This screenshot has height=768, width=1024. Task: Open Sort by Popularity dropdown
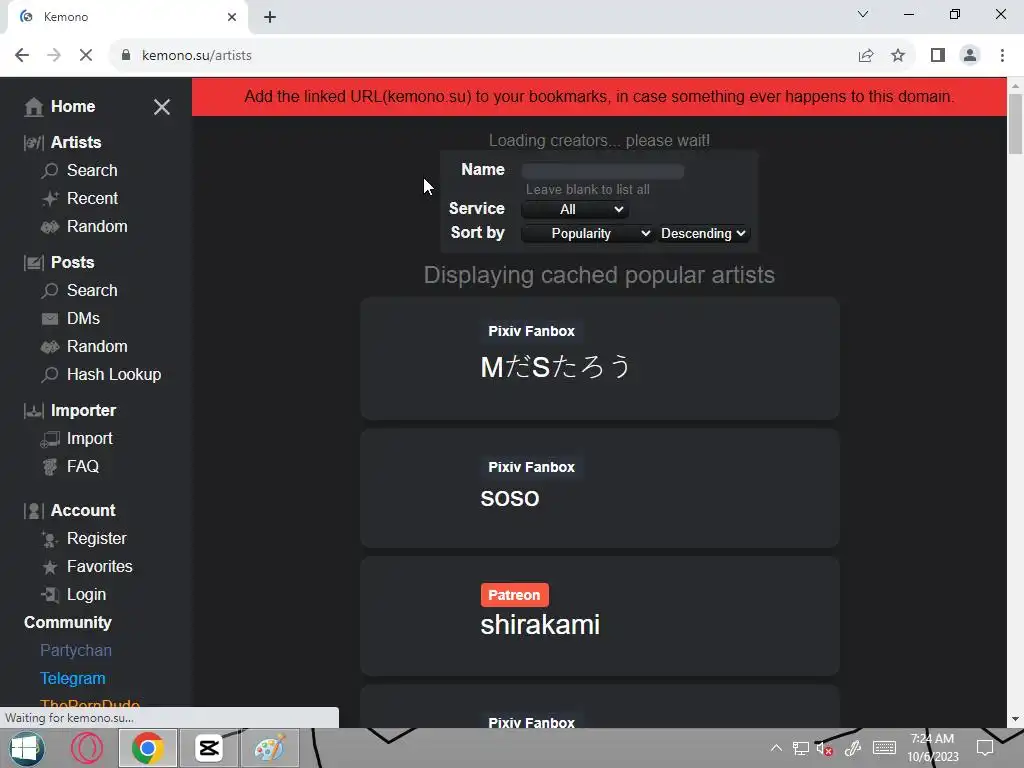[588, 234]
